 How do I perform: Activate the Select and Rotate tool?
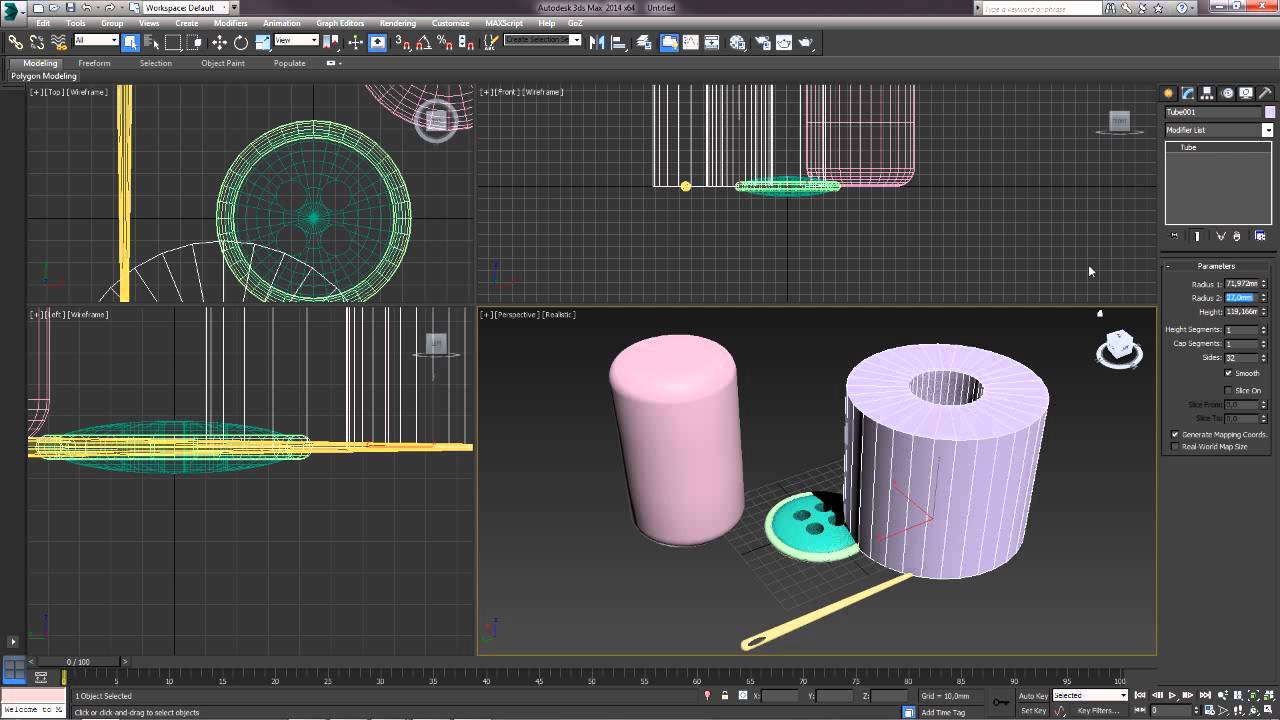pyautogui.click(x=241, y=42)
